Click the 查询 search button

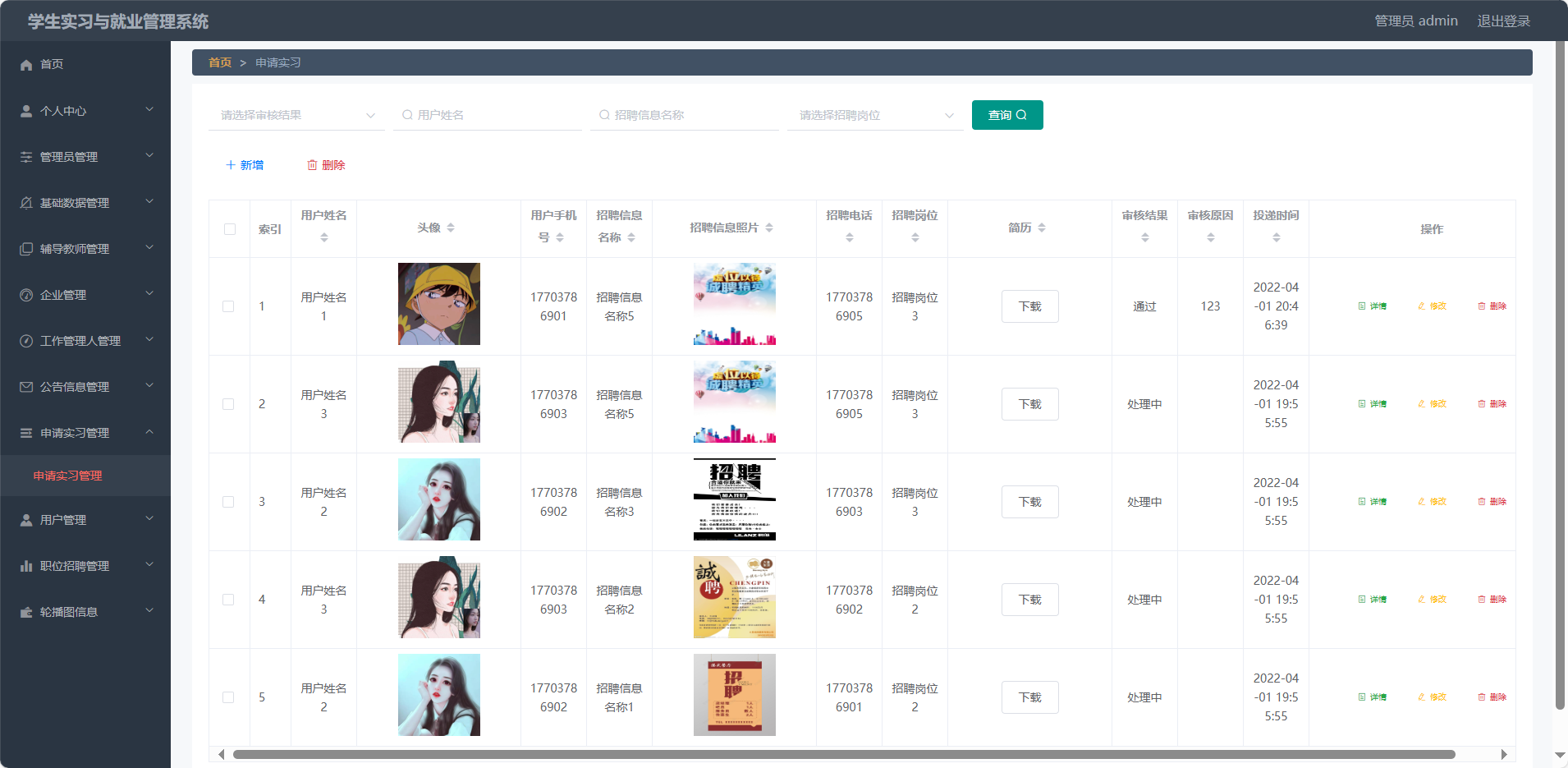click(1007, 115)
